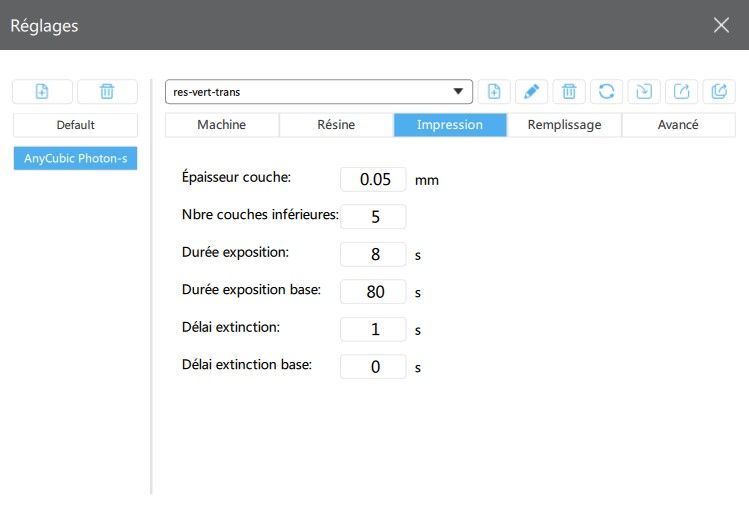Close the Réglages dialog

(x=721, y=25)
